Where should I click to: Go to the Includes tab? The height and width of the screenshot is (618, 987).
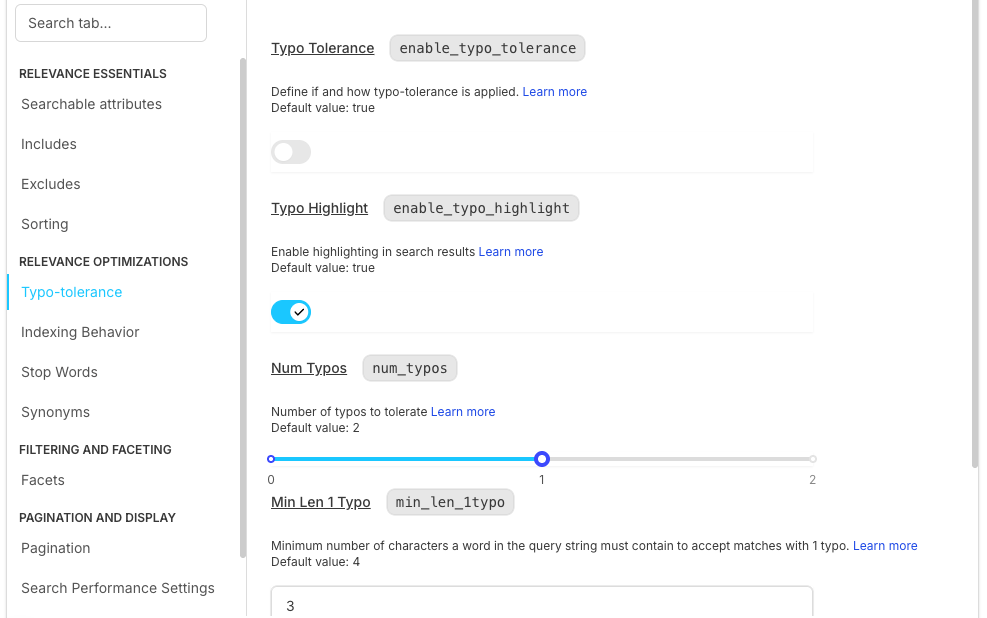(49, 144)
